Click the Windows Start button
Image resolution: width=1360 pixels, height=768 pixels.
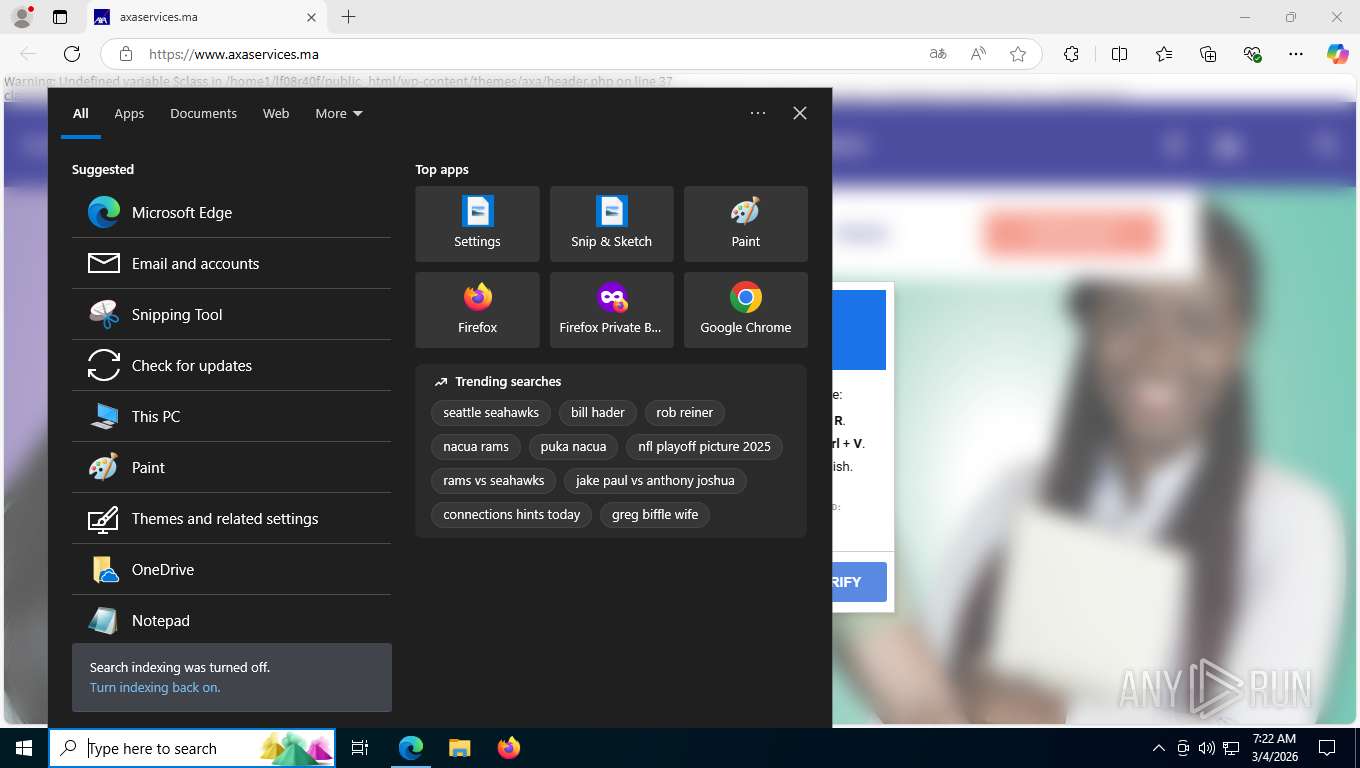[24, 748]
